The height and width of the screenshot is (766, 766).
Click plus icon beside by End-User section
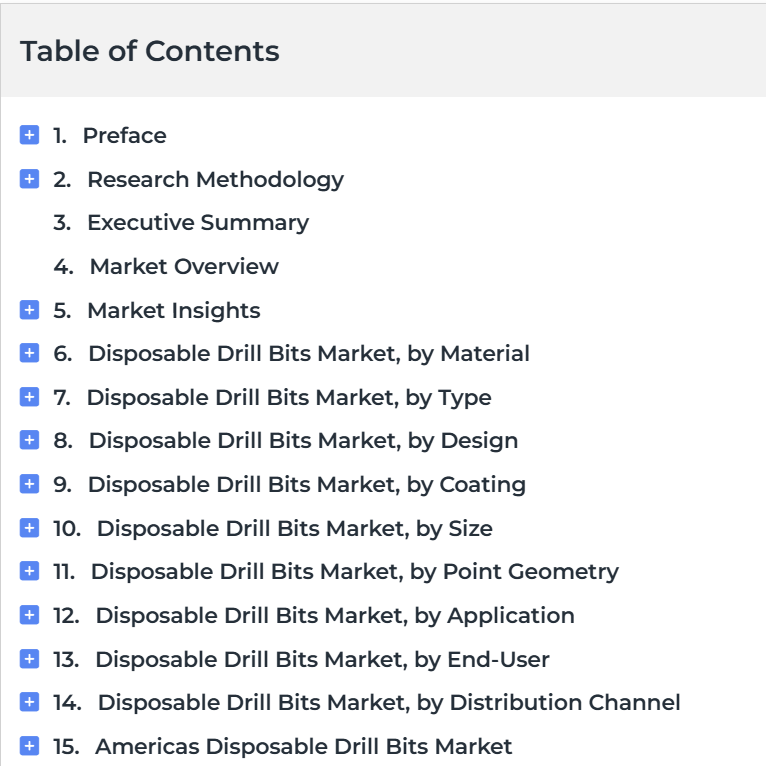click(x=29, y=659)
